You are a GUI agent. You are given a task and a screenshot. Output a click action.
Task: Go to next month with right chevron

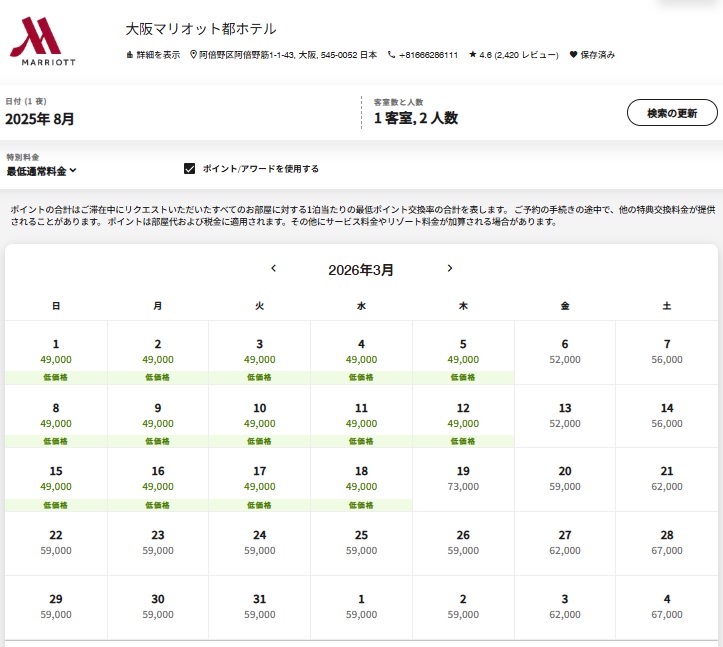click(x=450, y=268)
